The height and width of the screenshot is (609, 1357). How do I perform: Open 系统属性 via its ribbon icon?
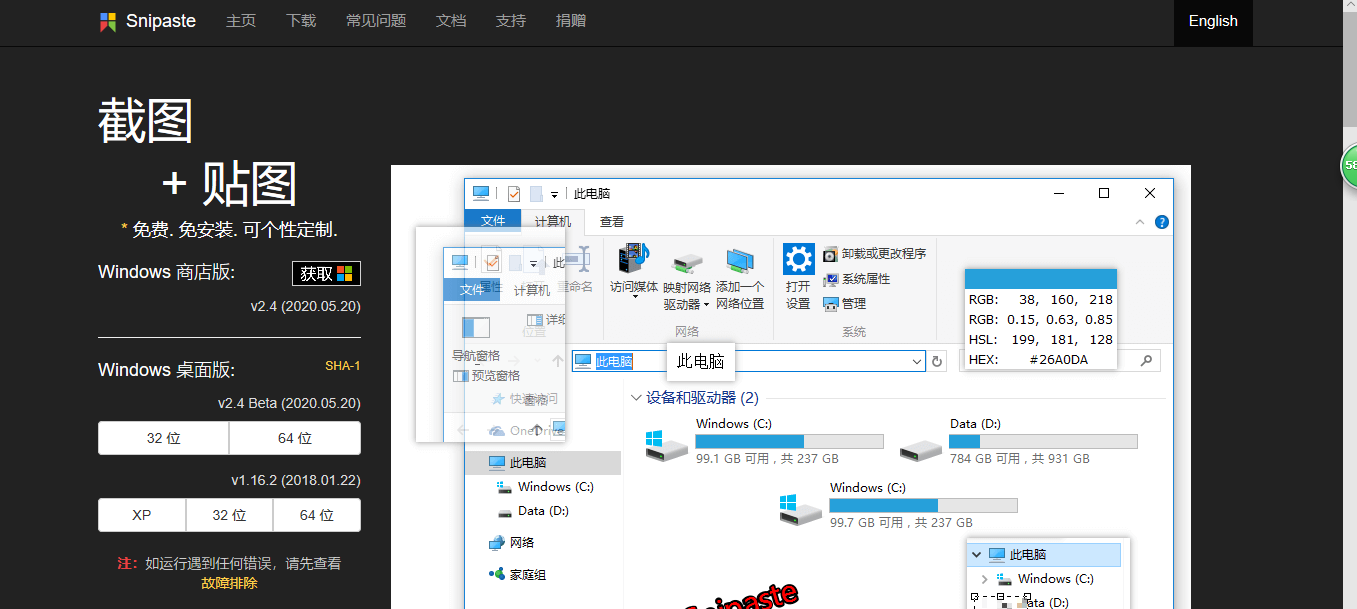click(830, 278)
